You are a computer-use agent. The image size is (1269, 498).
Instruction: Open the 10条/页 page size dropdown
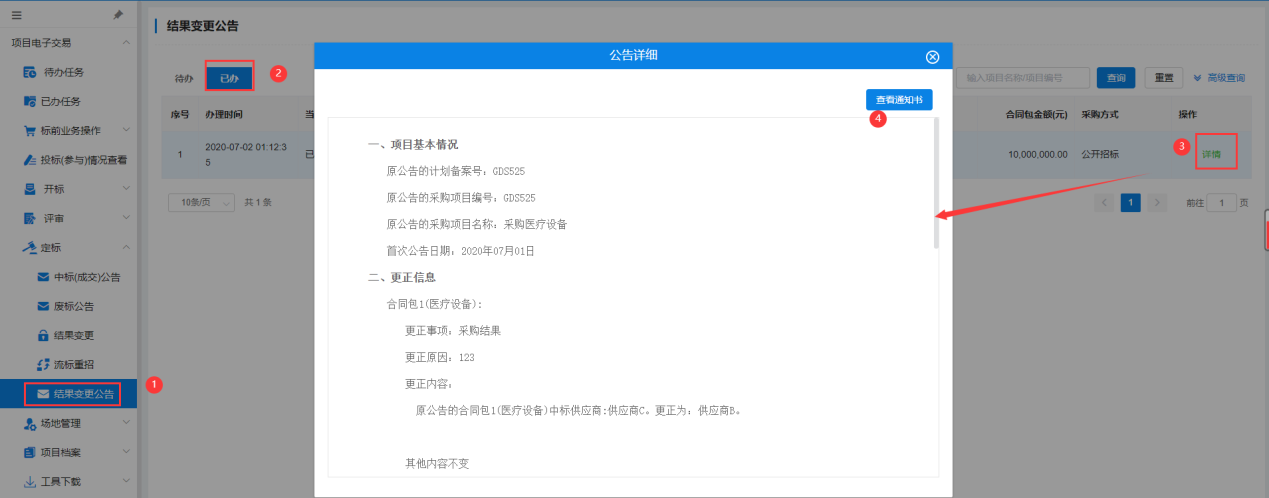click(201, 202)
